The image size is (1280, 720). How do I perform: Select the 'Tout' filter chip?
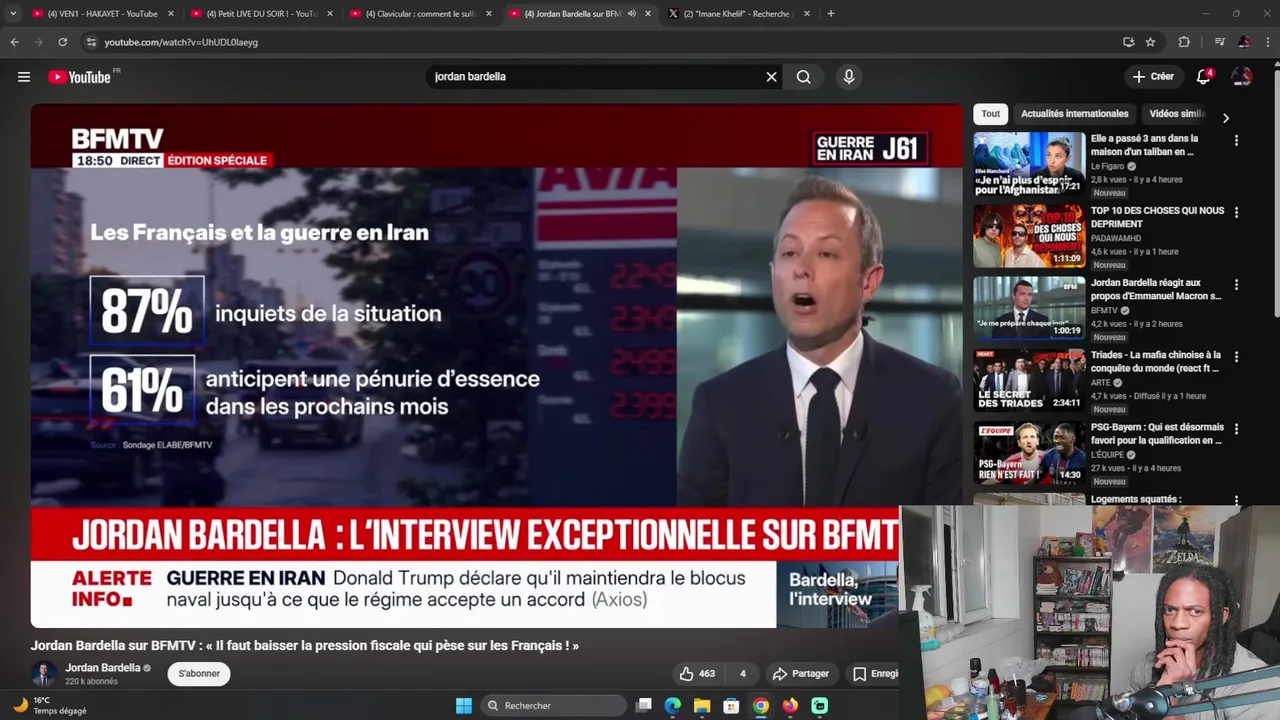(x=990, y=114)
